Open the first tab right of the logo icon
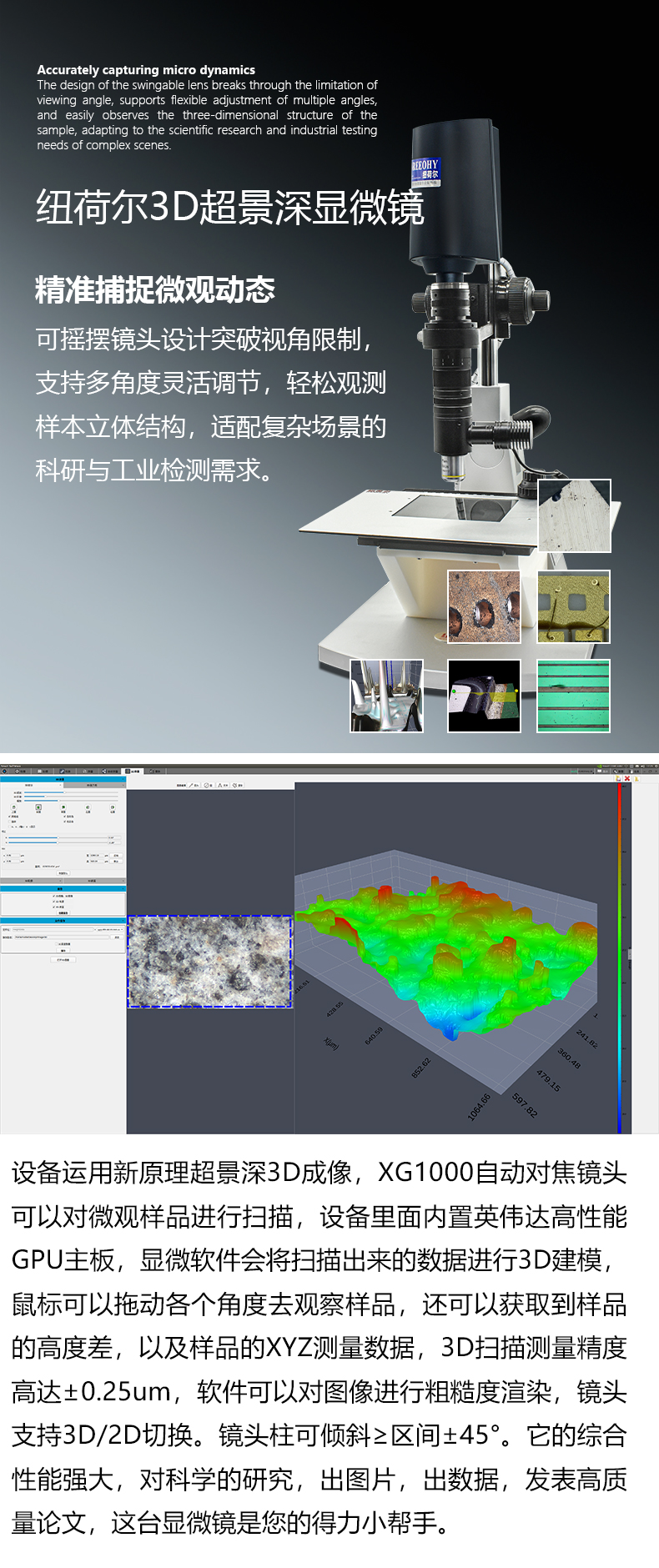Screen dimensions: 659x1568 20,771
